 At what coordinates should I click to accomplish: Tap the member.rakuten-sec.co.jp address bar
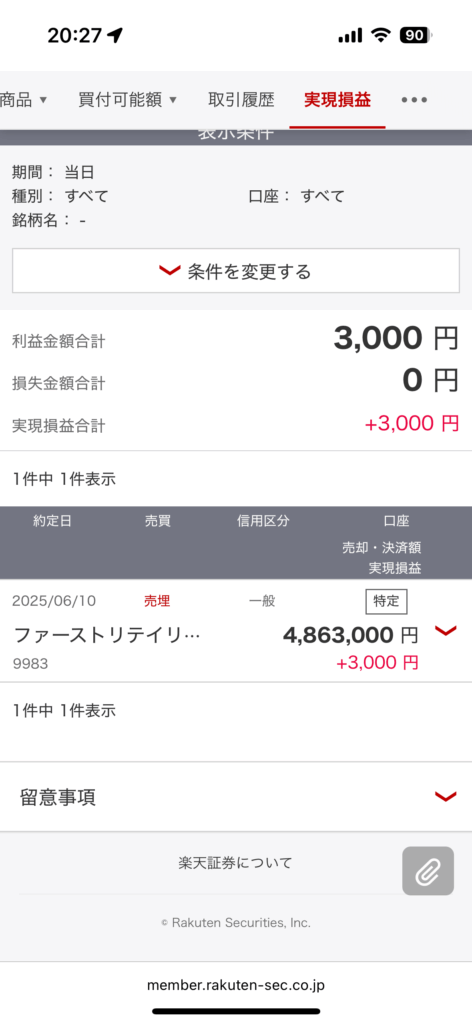[x=236, y=985]
